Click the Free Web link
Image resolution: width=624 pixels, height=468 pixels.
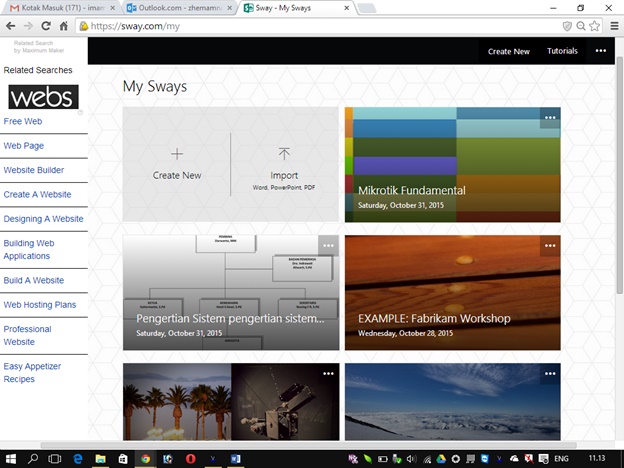click(x=23, y=121)
